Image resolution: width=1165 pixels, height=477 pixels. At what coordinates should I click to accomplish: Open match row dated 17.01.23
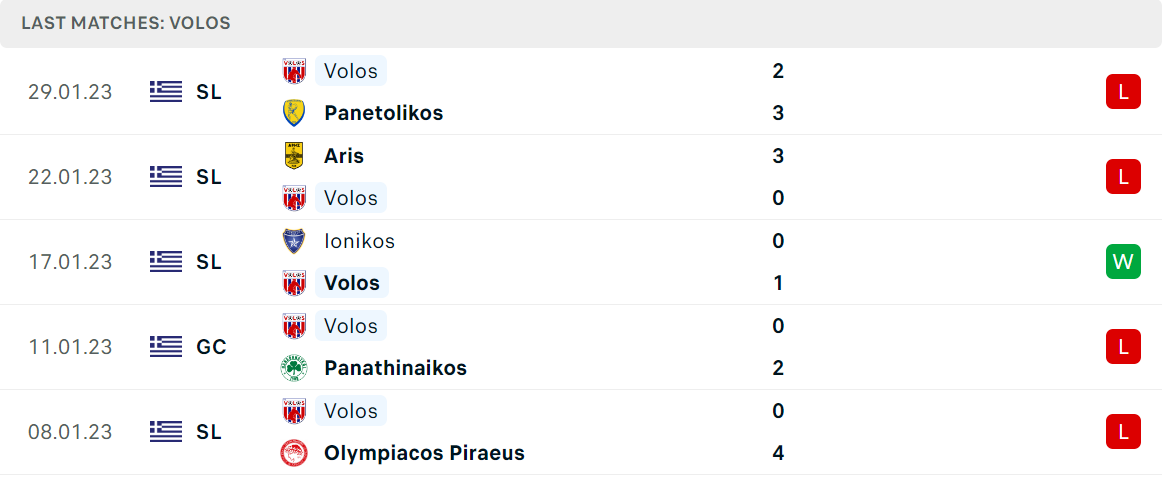click(x=582, y=262)
